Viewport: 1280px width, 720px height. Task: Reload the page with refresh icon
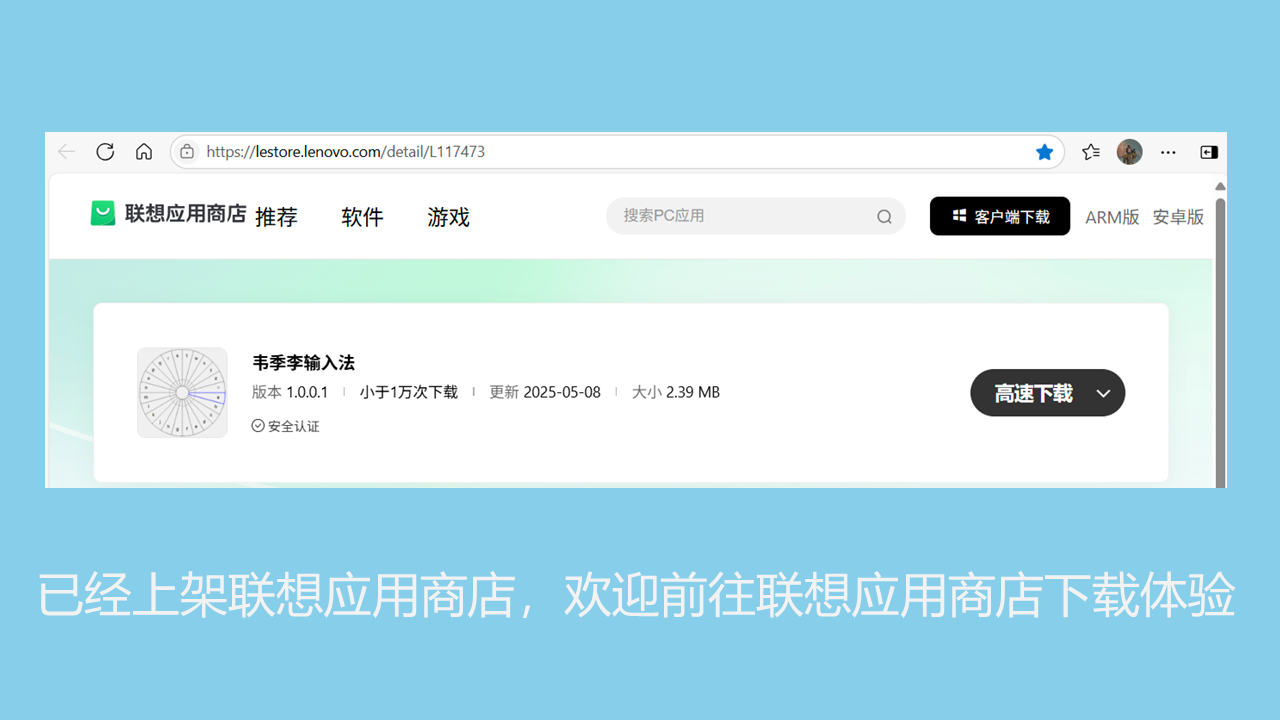[x=105, y=152]
